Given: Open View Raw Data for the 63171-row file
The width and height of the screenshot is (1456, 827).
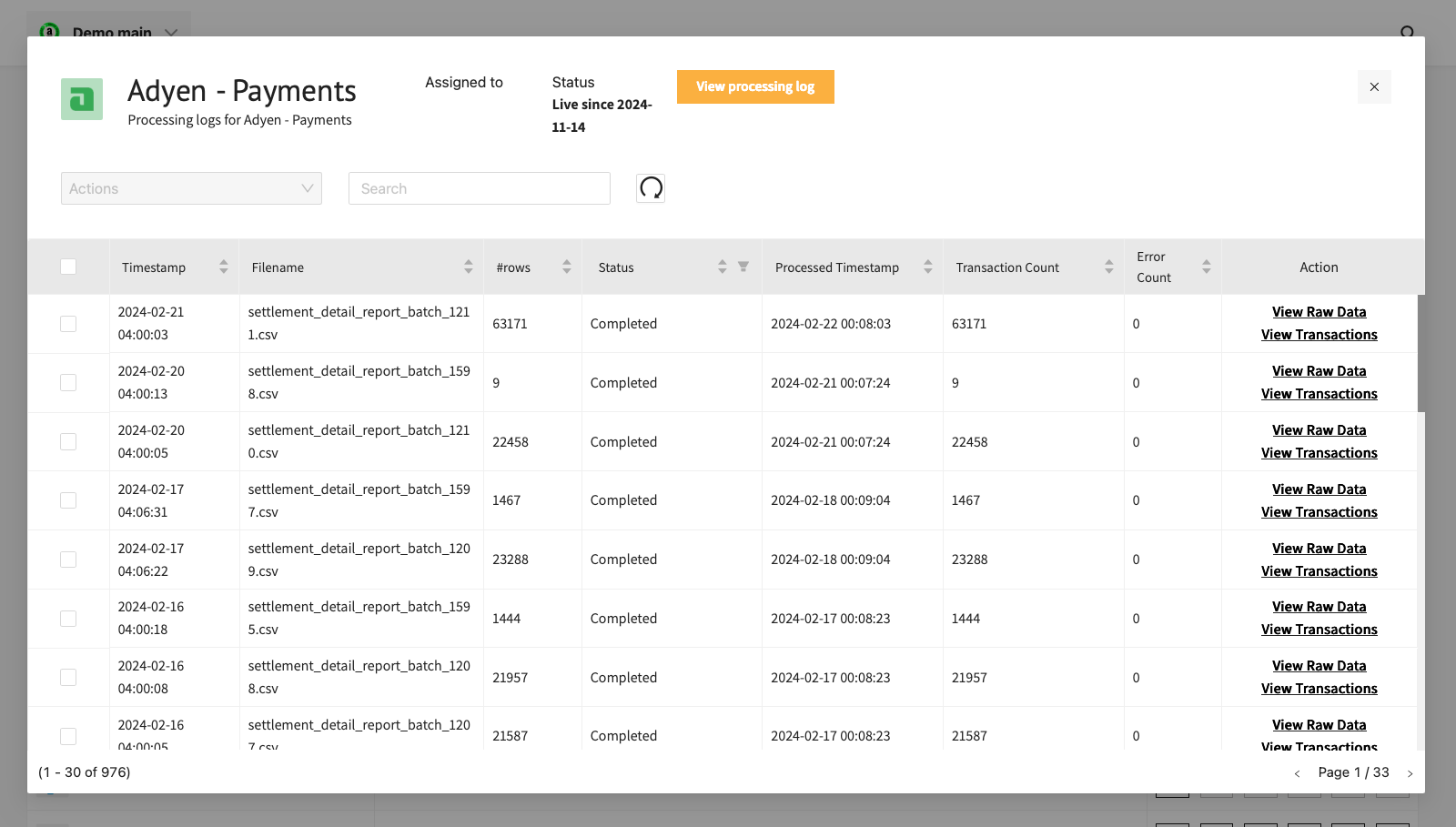Looking at the screenshot, I should pos(1319,312).
